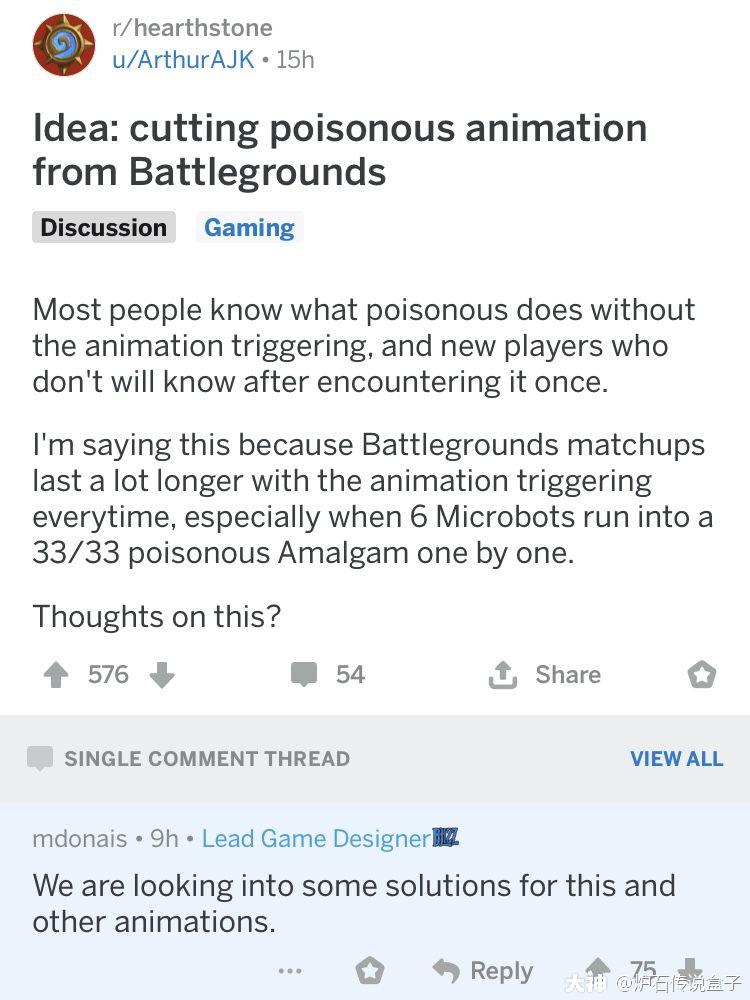
Task: Open mdonais user profile
Action: [x=80, y=838]
